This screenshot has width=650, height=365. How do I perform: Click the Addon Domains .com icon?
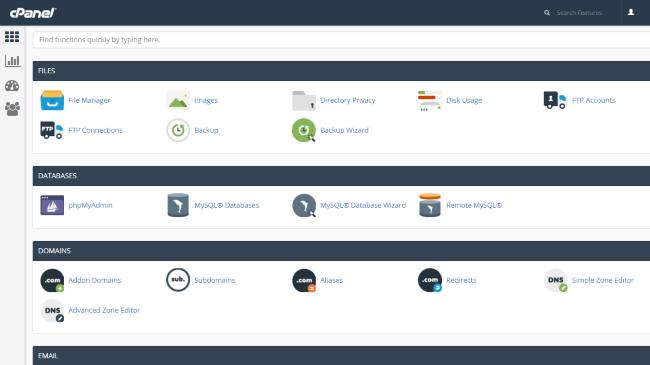(x=52, y=280)
